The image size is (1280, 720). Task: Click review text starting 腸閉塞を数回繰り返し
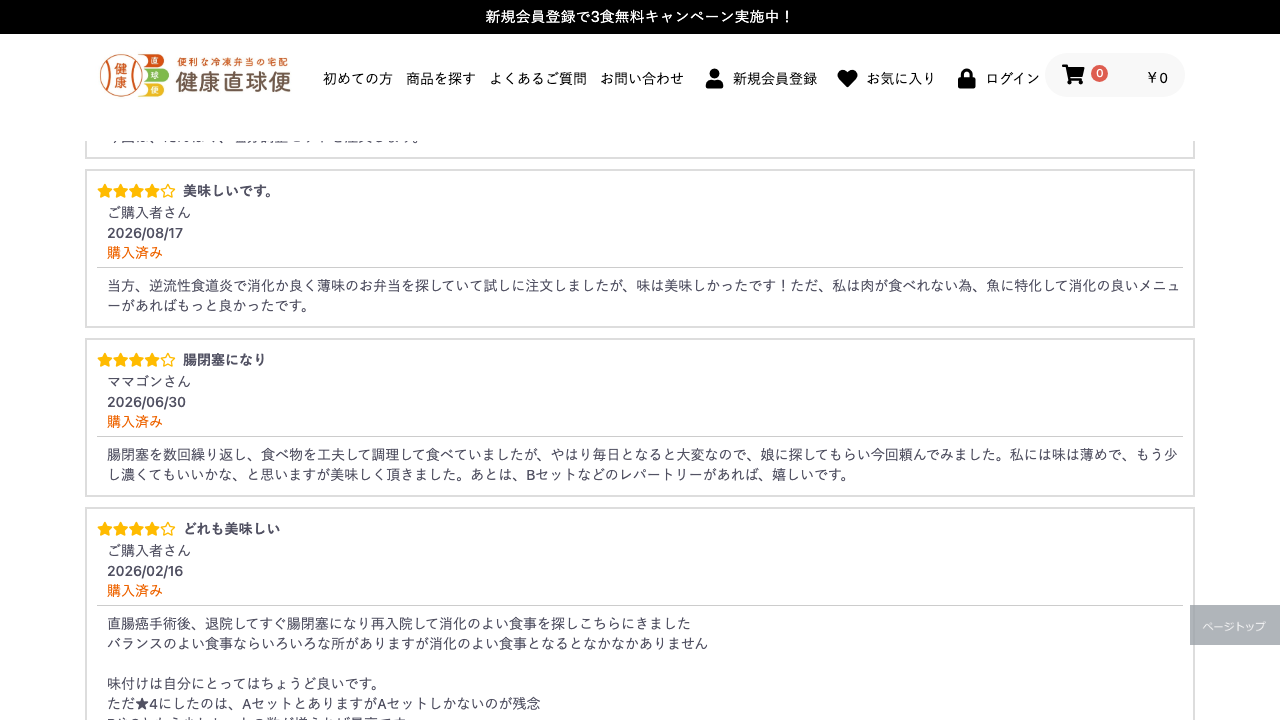point(642,464)
